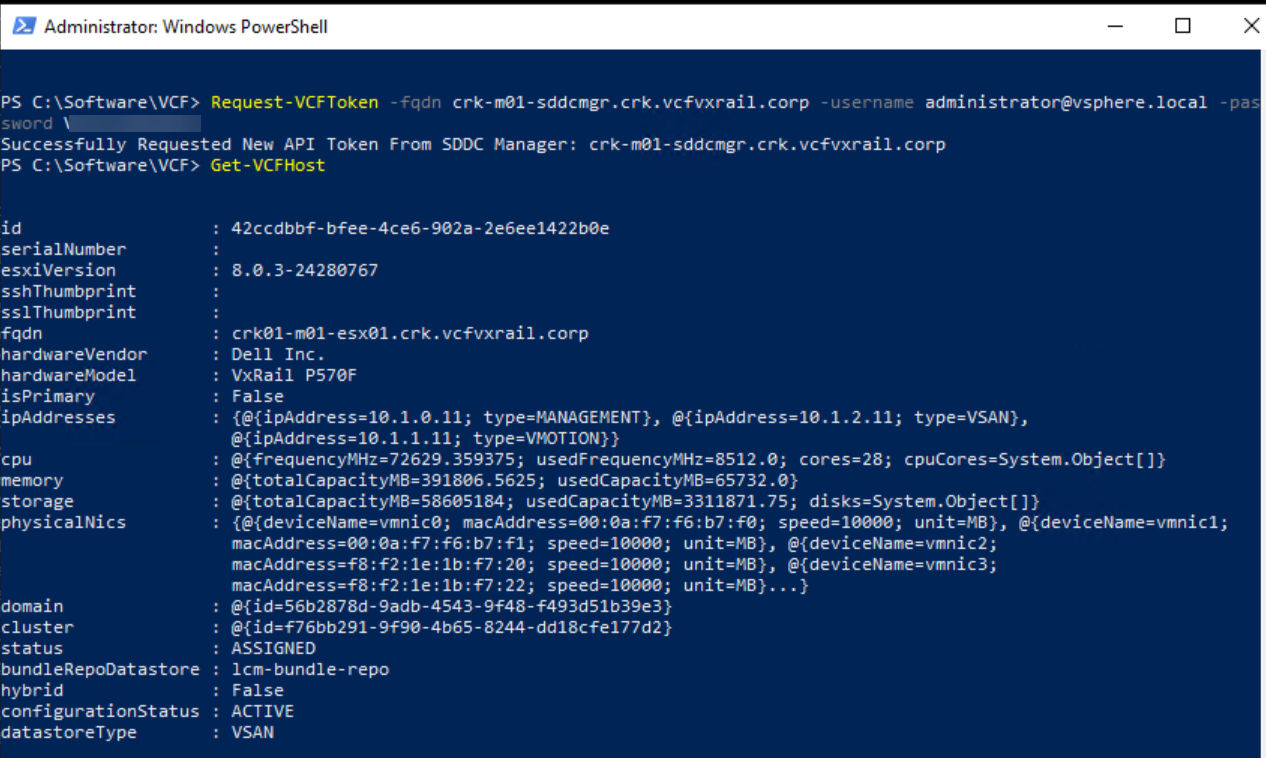Click the Request-VCFToken command text

295,102
